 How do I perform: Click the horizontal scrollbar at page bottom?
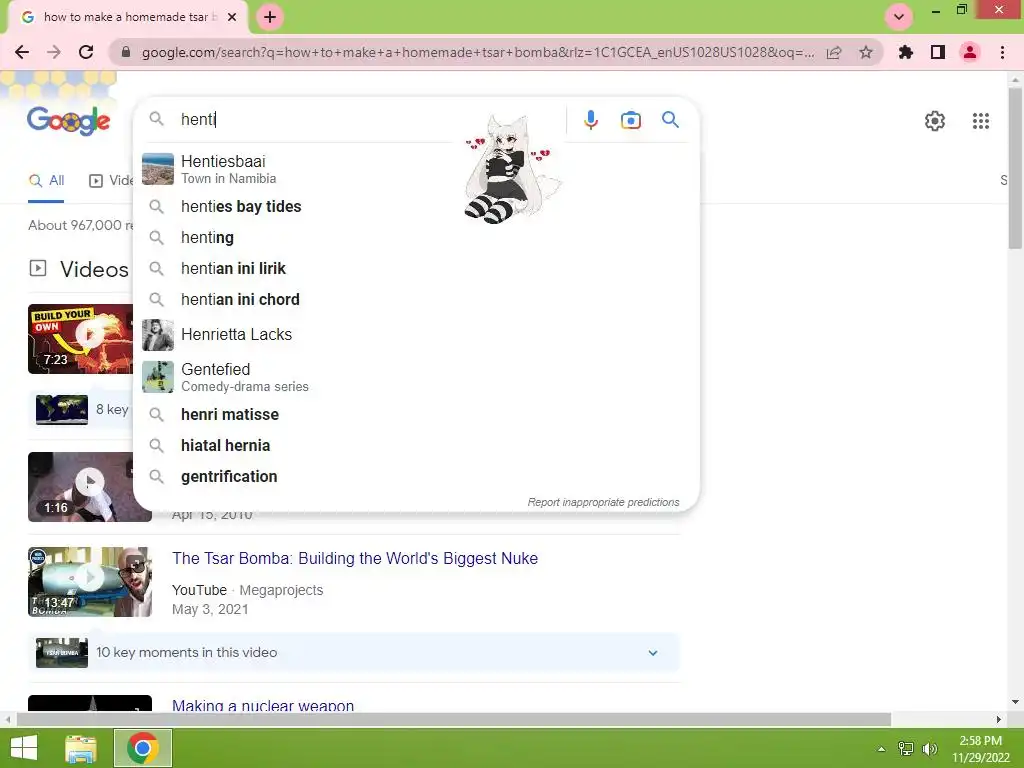pyautogui.click(x=454, y=719)
